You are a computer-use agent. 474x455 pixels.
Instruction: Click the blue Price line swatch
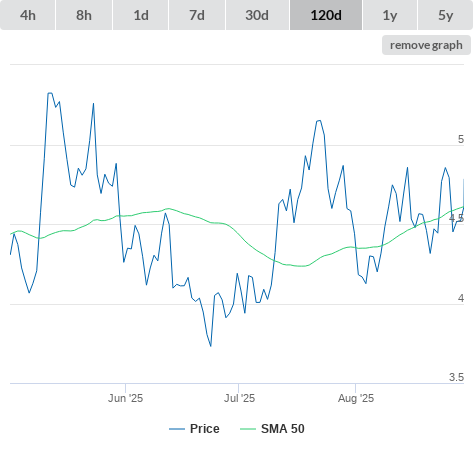click(x=177, y=429)
